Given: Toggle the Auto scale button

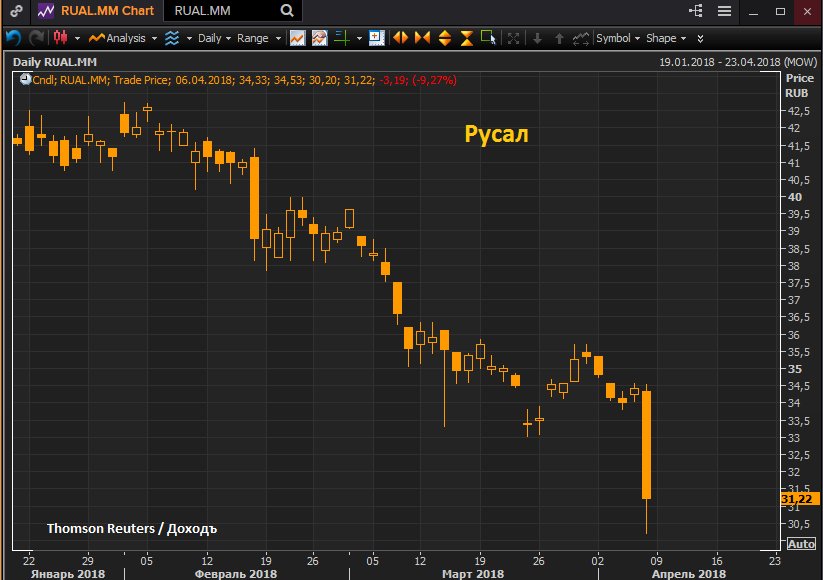Looking at the screenshot, I should click(x=801, y=544).
